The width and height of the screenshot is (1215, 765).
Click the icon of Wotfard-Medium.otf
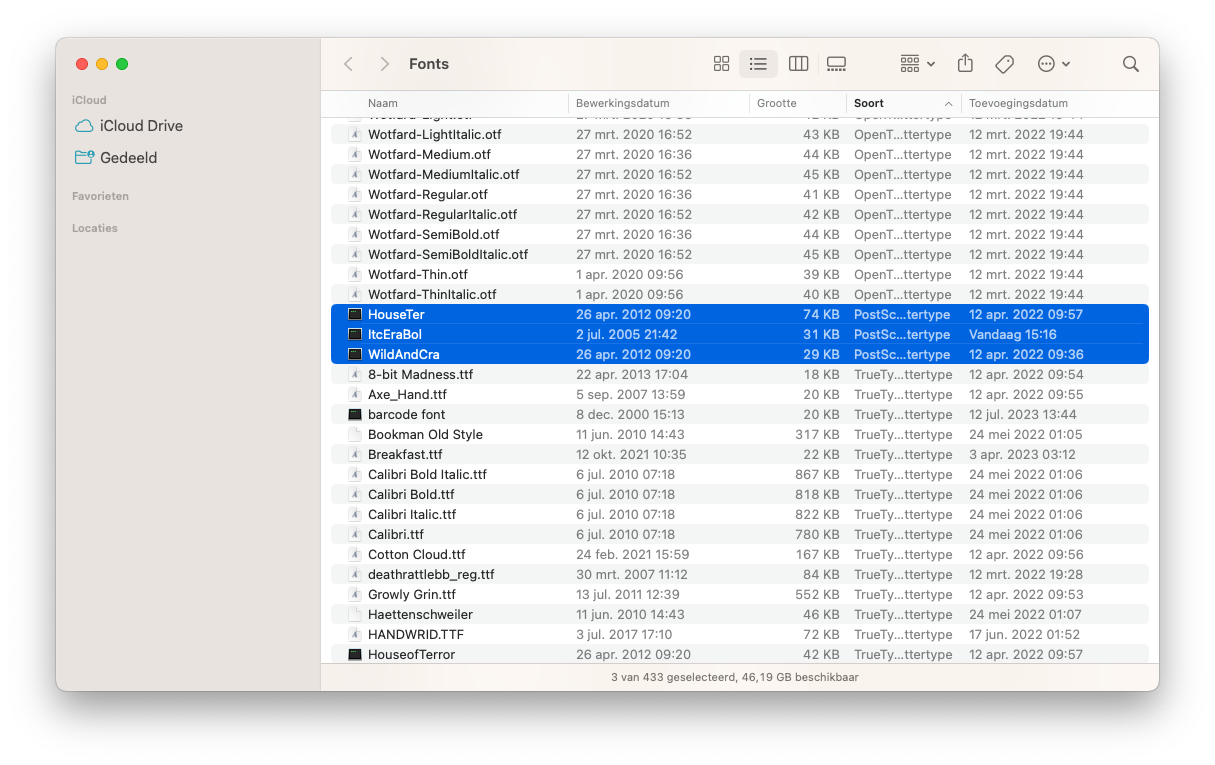pyautogui.click(x=354, y=154)
